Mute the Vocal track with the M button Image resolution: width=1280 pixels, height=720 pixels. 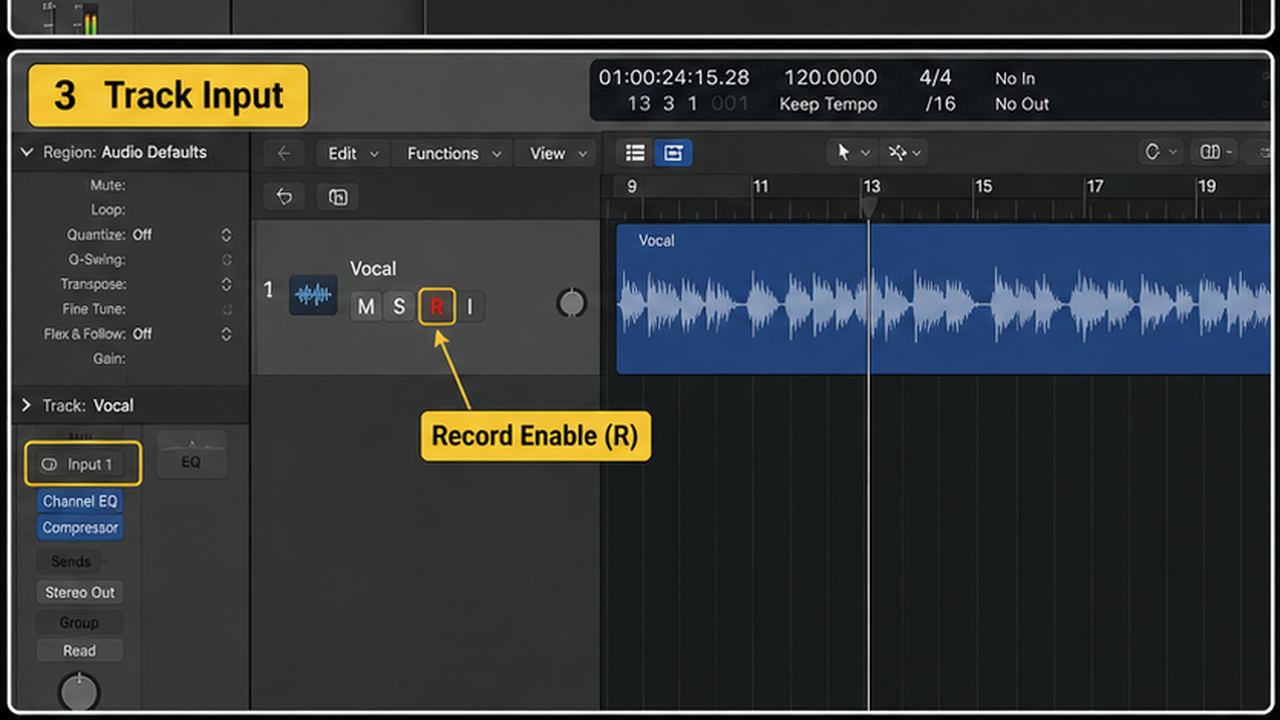coord(366,307)
